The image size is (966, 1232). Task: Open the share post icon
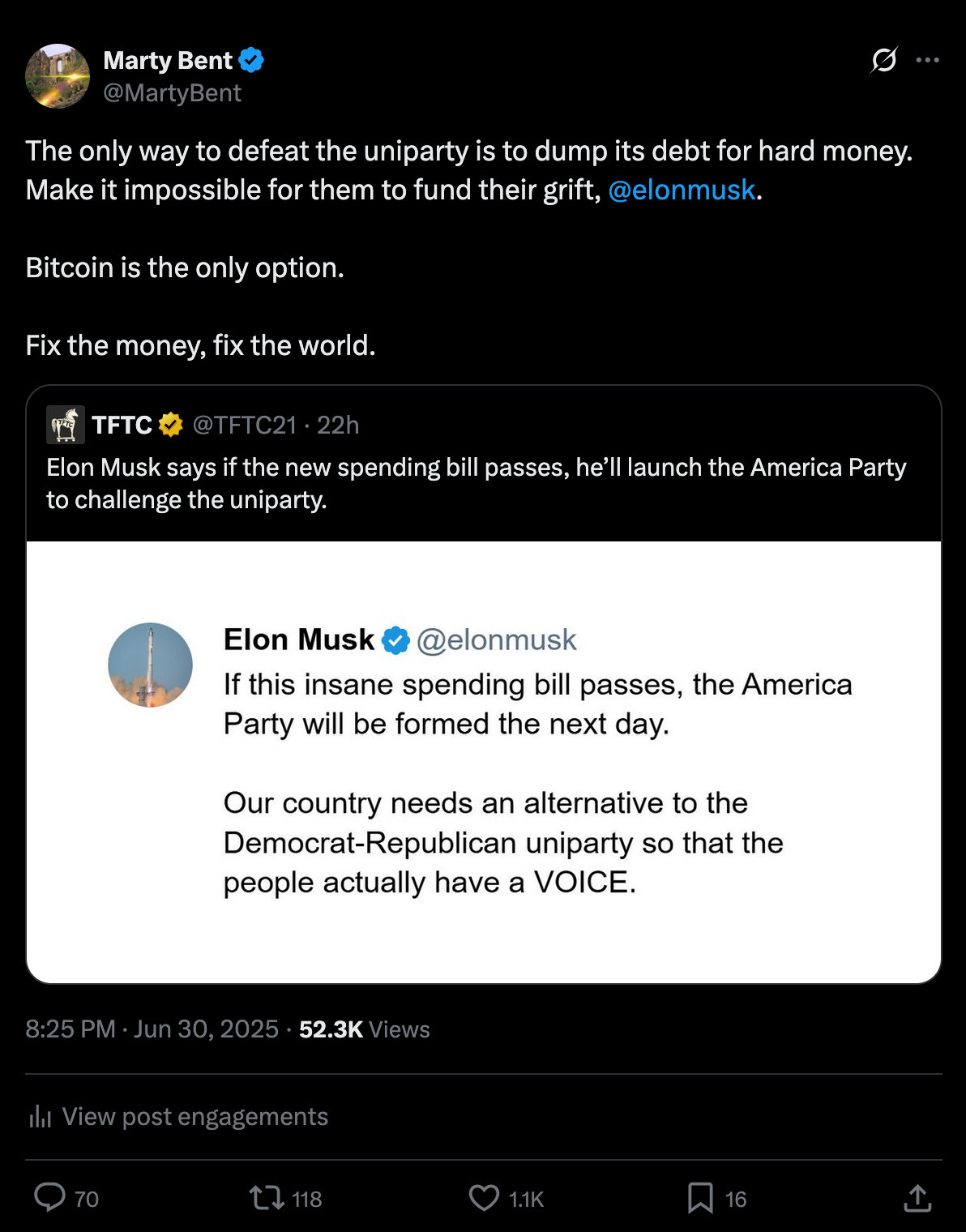[x=917, y=1197]
